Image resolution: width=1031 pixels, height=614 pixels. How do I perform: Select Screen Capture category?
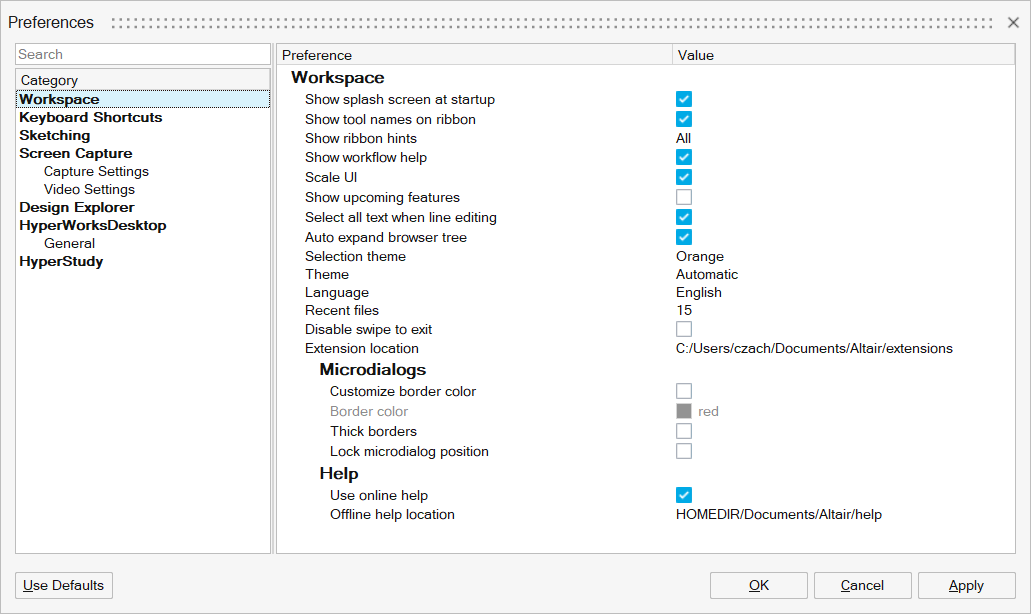tap(76, 153)
